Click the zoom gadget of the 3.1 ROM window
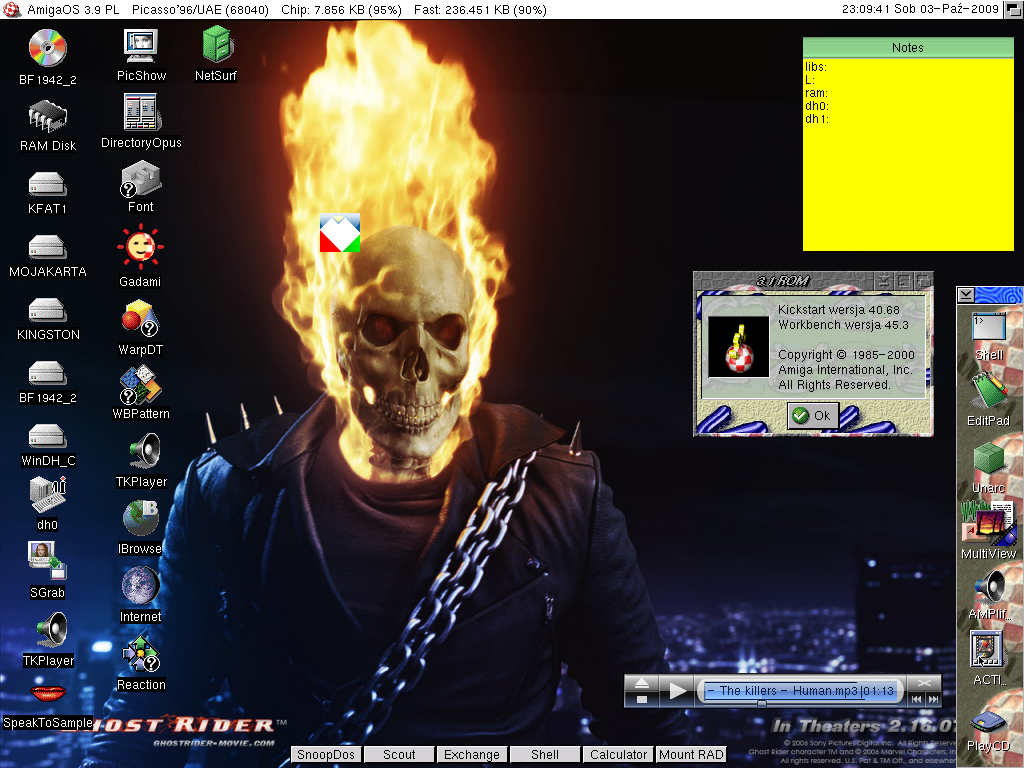The height and width of the screenshot is (768, 1024). (x=904, y=281)
